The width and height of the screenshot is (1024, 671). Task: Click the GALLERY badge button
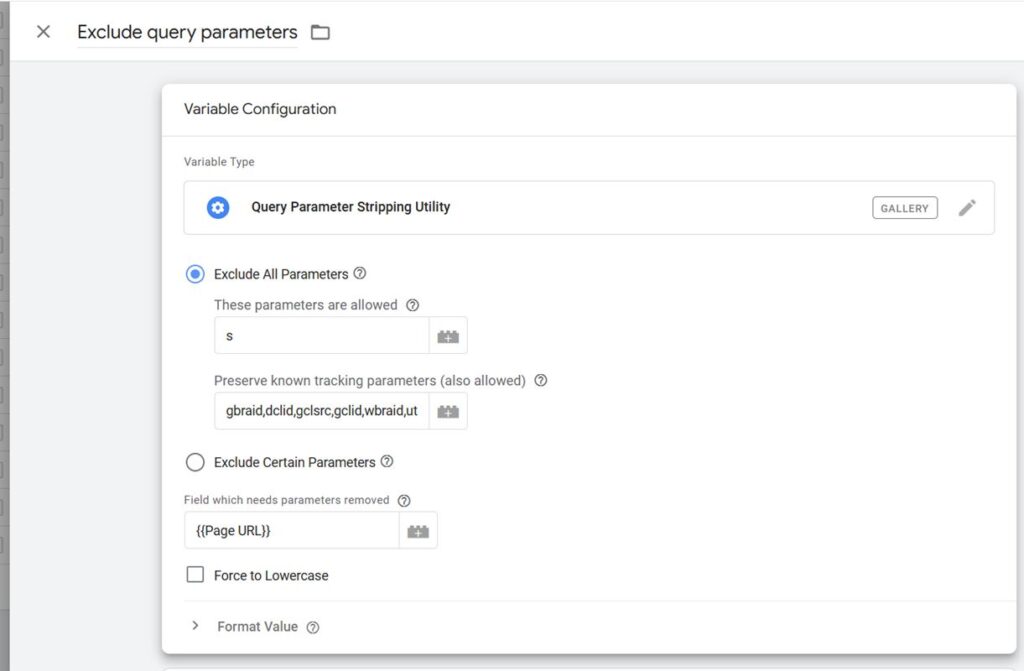tap(904, 208)
